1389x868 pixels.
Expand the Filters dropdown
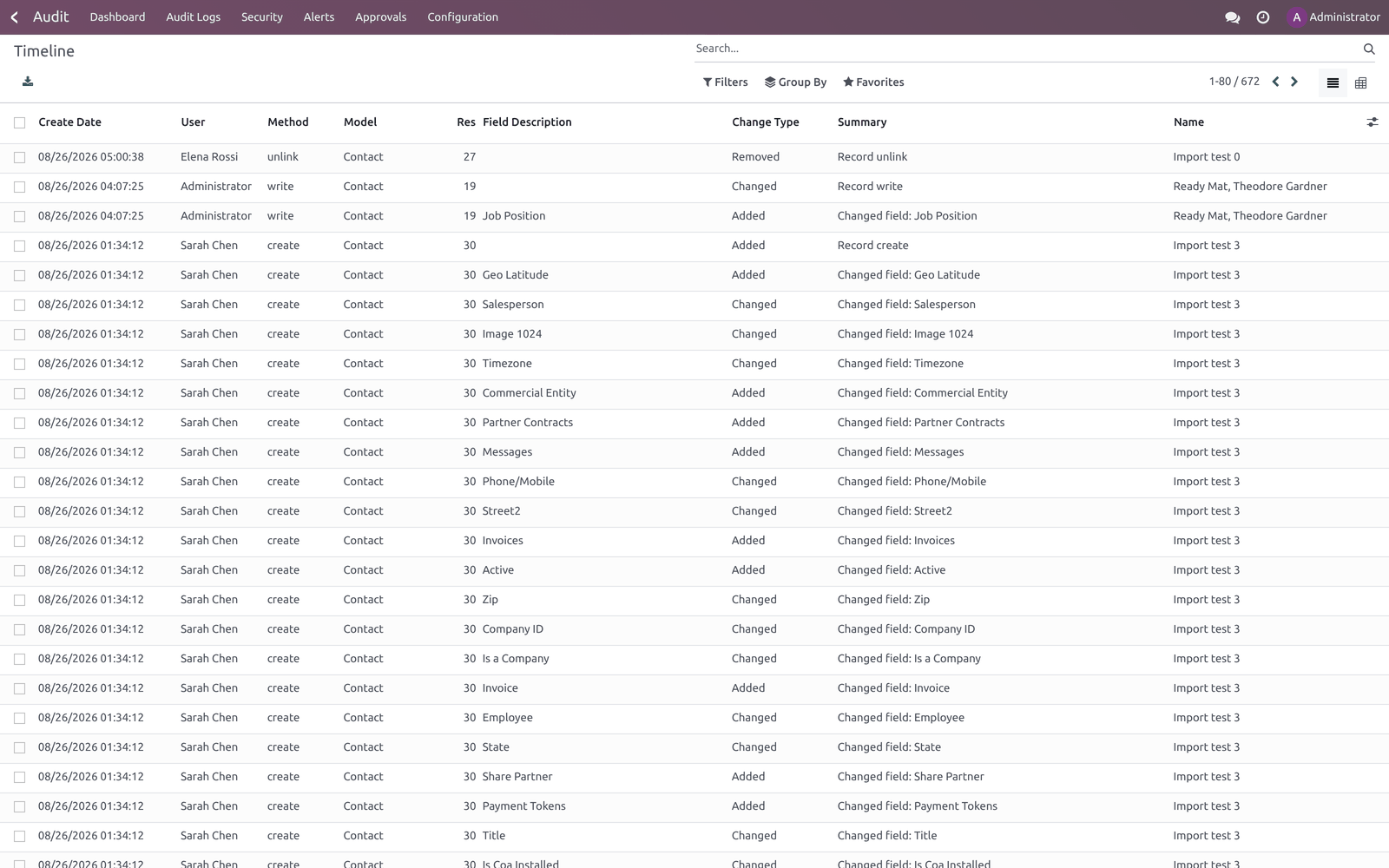pos(725,82)
